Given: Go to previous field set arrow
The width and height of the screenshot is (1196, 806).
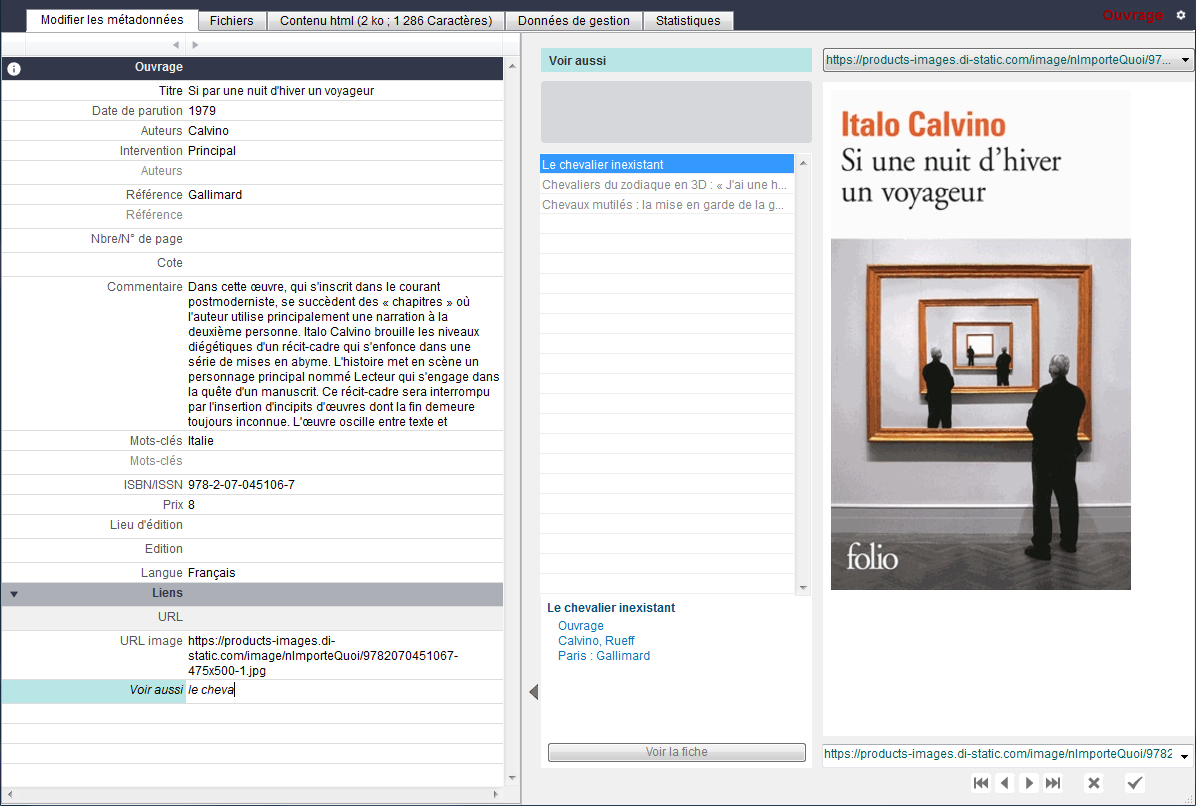Looking at the screenshot, I should coord(176,45).
